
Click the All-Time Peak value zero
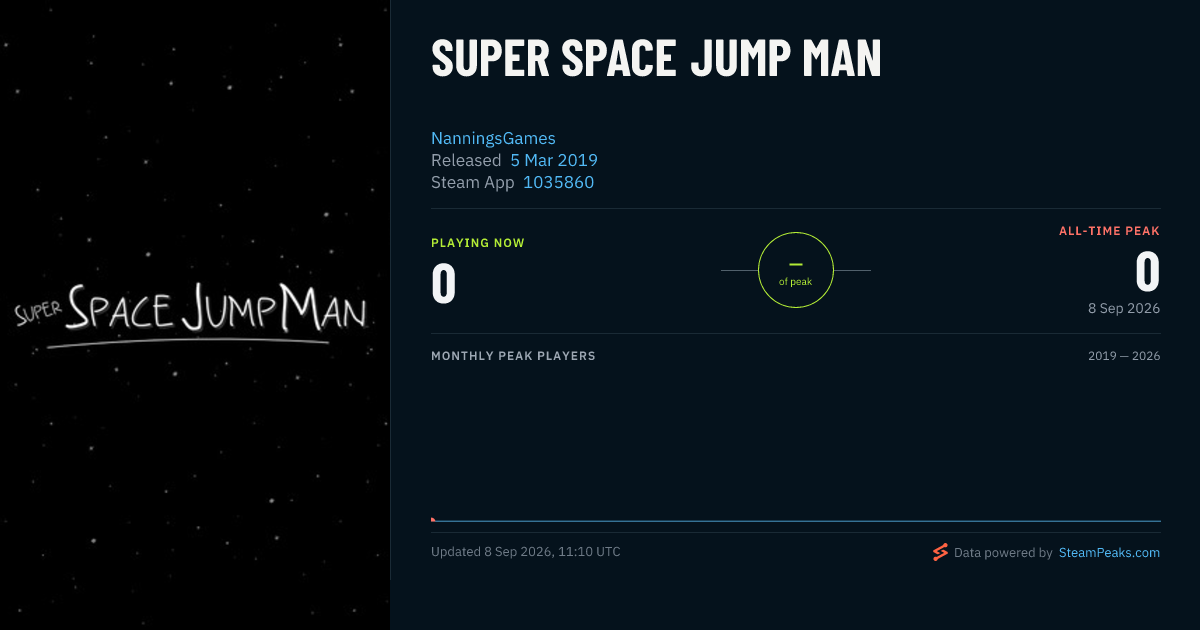pos(1148,272)
